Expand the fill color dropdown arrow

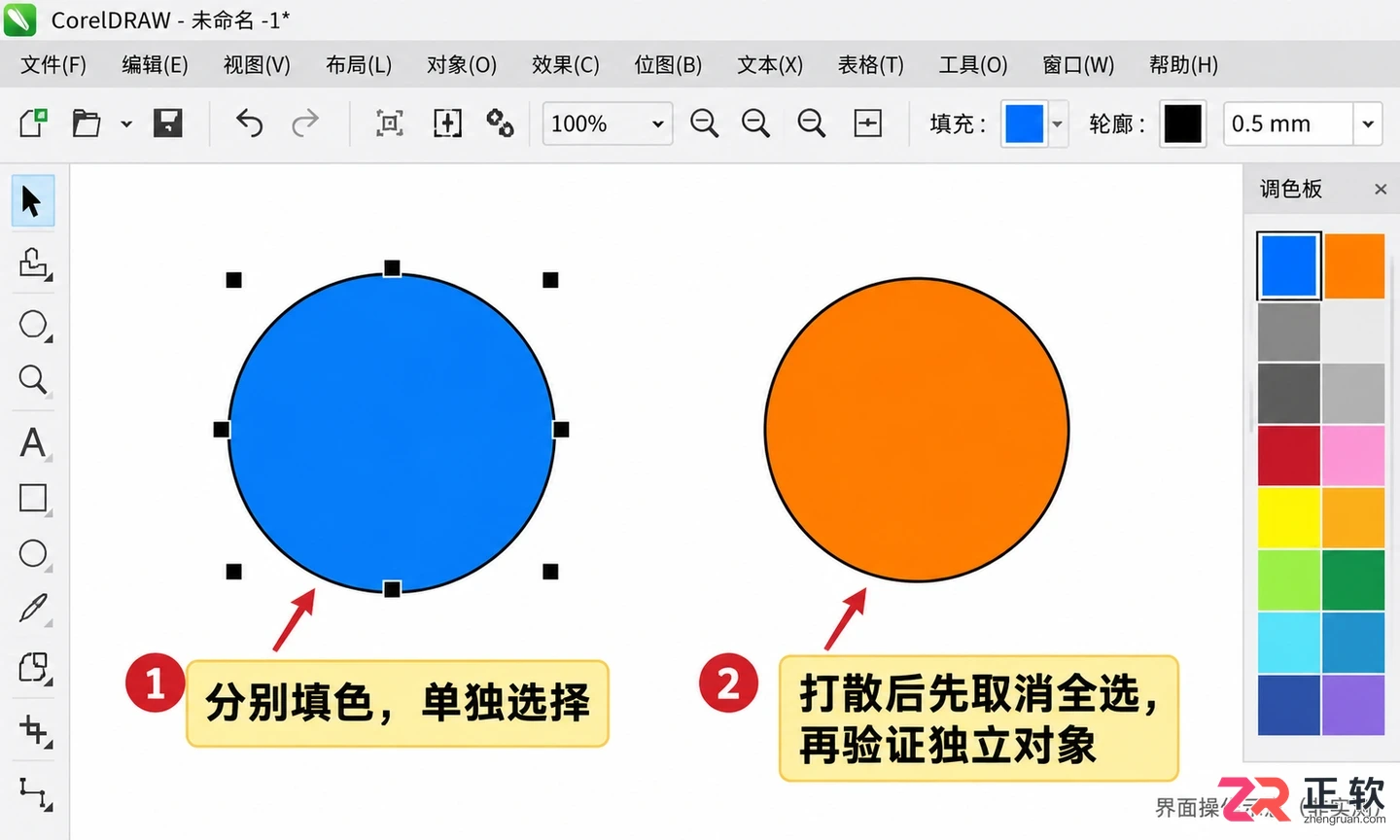pyautogui.click(x=1057, y=123)
